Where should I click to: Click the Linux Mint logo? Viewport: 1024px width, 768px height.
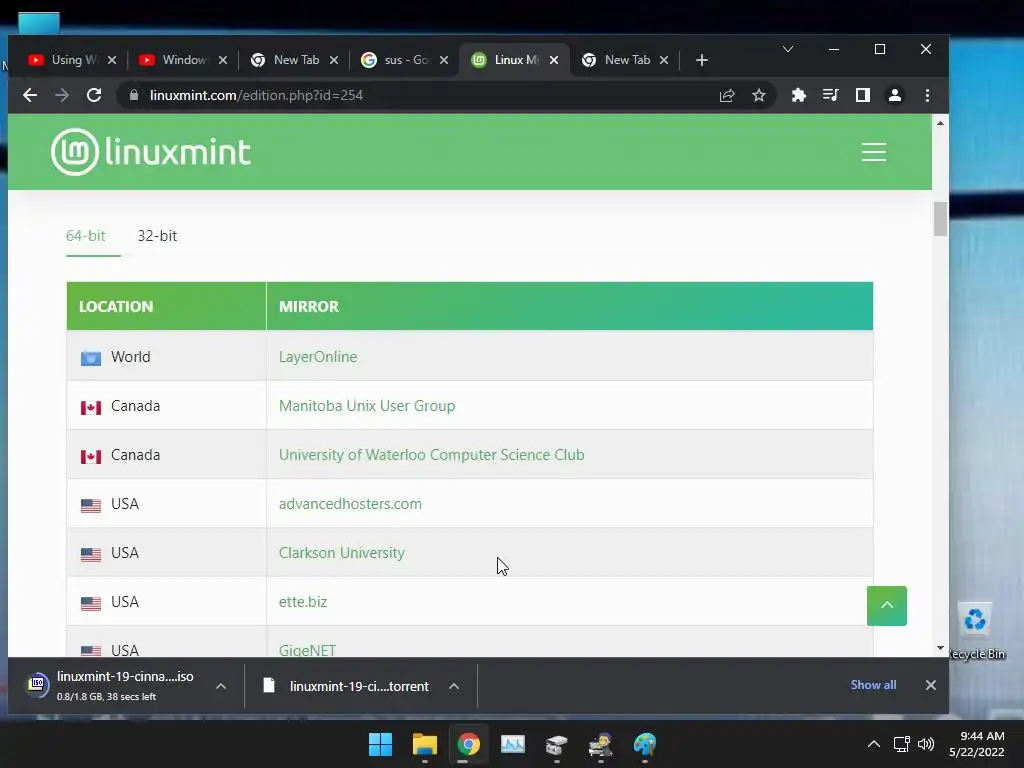point(151,152)
